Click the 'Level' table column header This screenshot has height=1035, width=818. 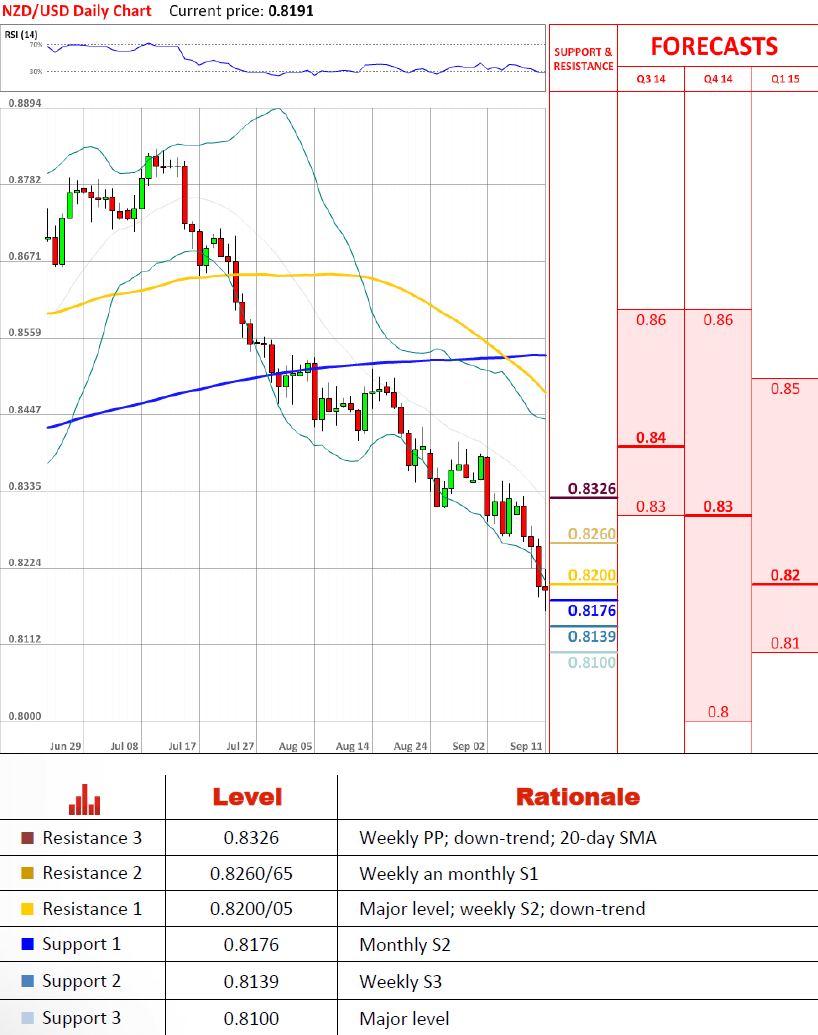point(248,797)
